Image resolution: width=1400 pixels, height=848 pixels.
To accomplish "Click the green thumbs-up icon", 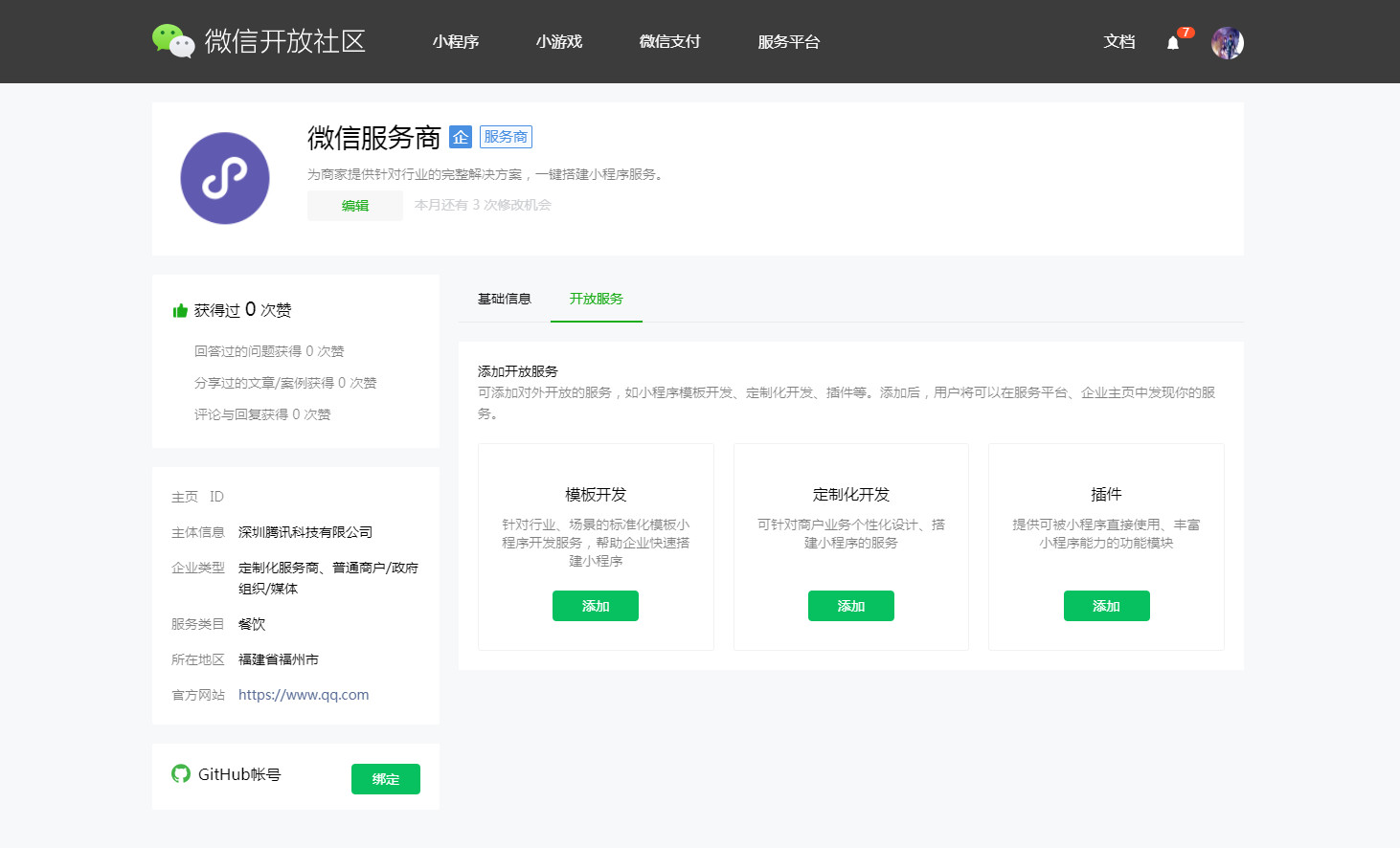I will (180, 310).
